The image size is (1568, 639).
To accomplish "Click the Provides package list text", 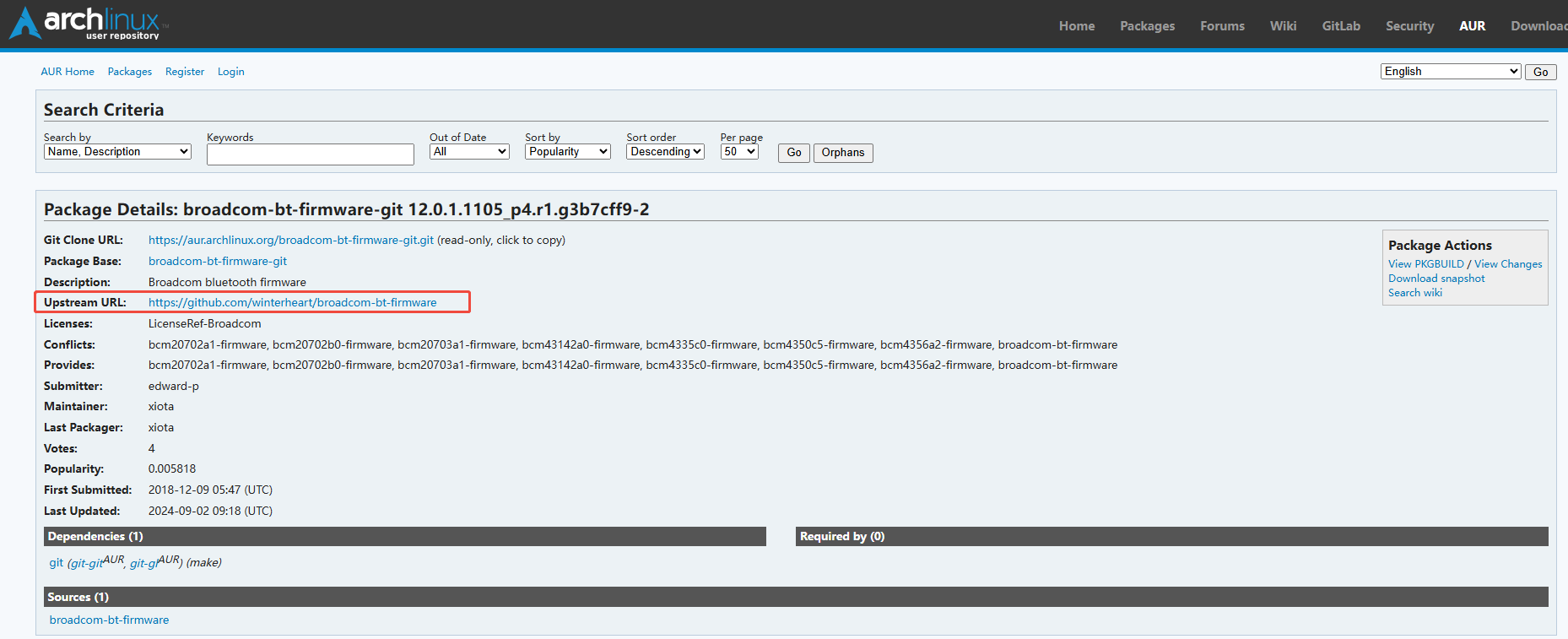I will pos(633,366).
